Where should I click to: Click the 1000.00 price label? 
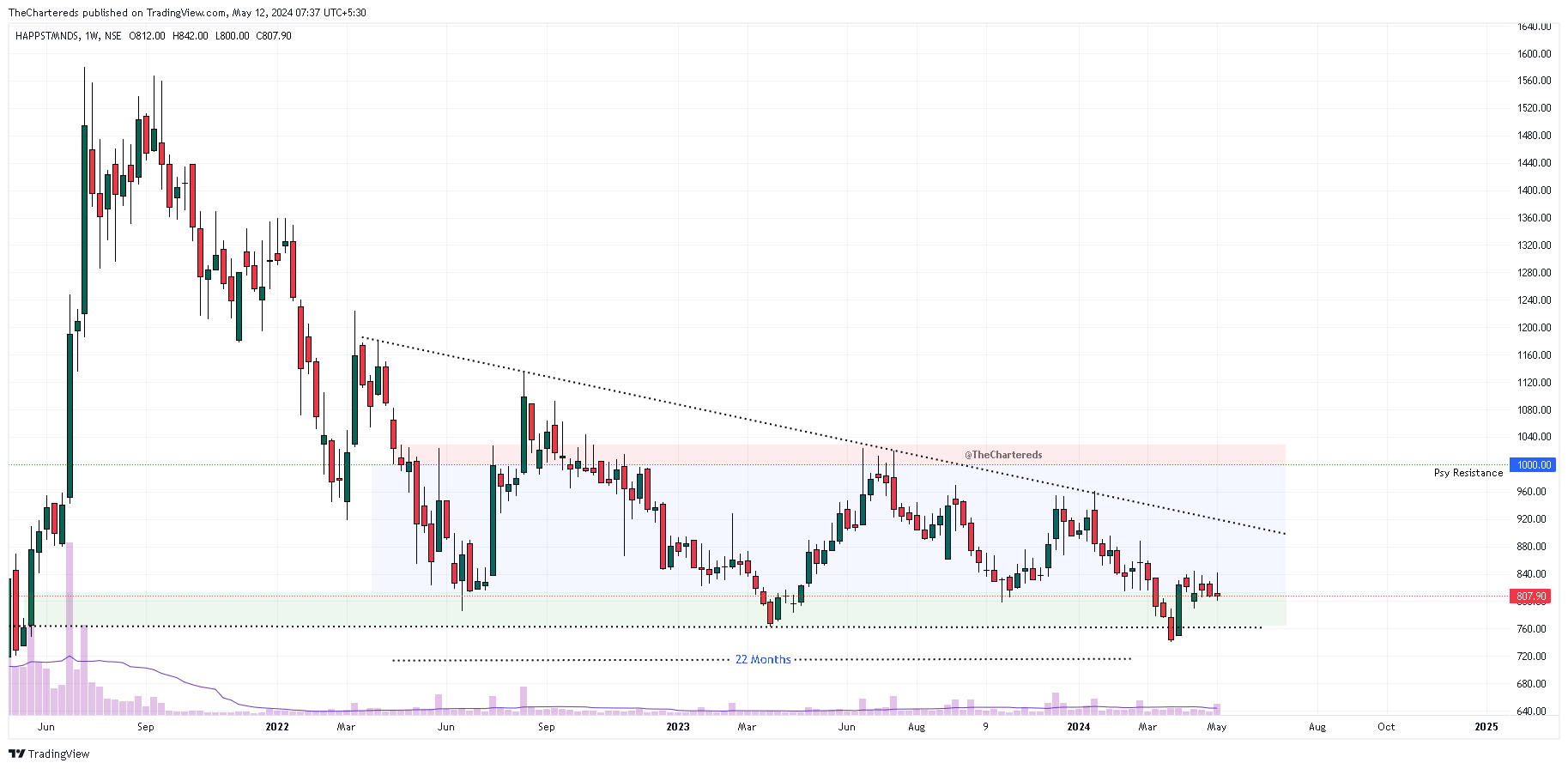(x=1533, y=465)
